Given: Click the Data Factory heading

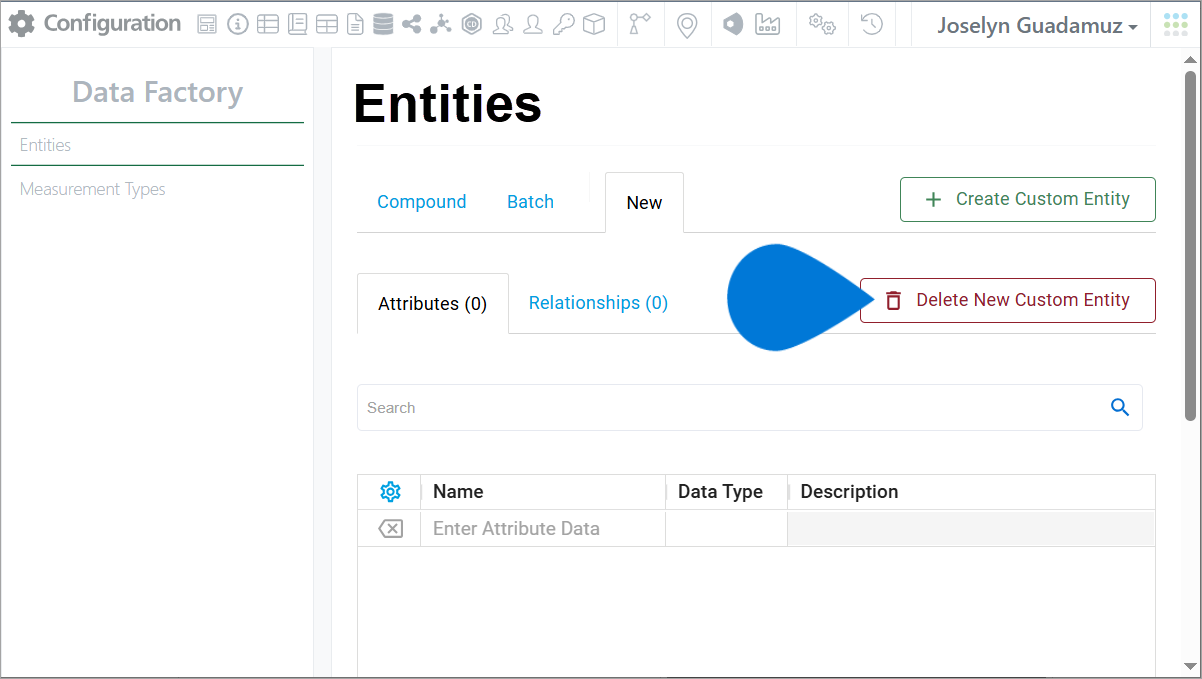Looking at the screenshot, I should click(x=158, y=92).
